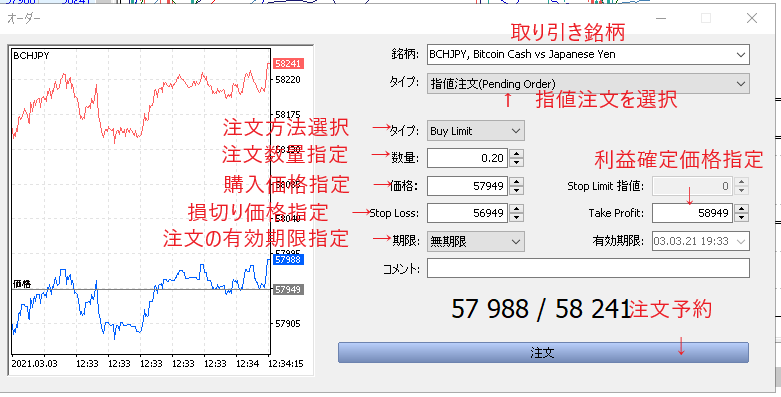Image resolution: width=781 pixels, height=397 pixels.
Task: Expand the 期限 無期限 expiration dropdown
Action: coord(476,242)
